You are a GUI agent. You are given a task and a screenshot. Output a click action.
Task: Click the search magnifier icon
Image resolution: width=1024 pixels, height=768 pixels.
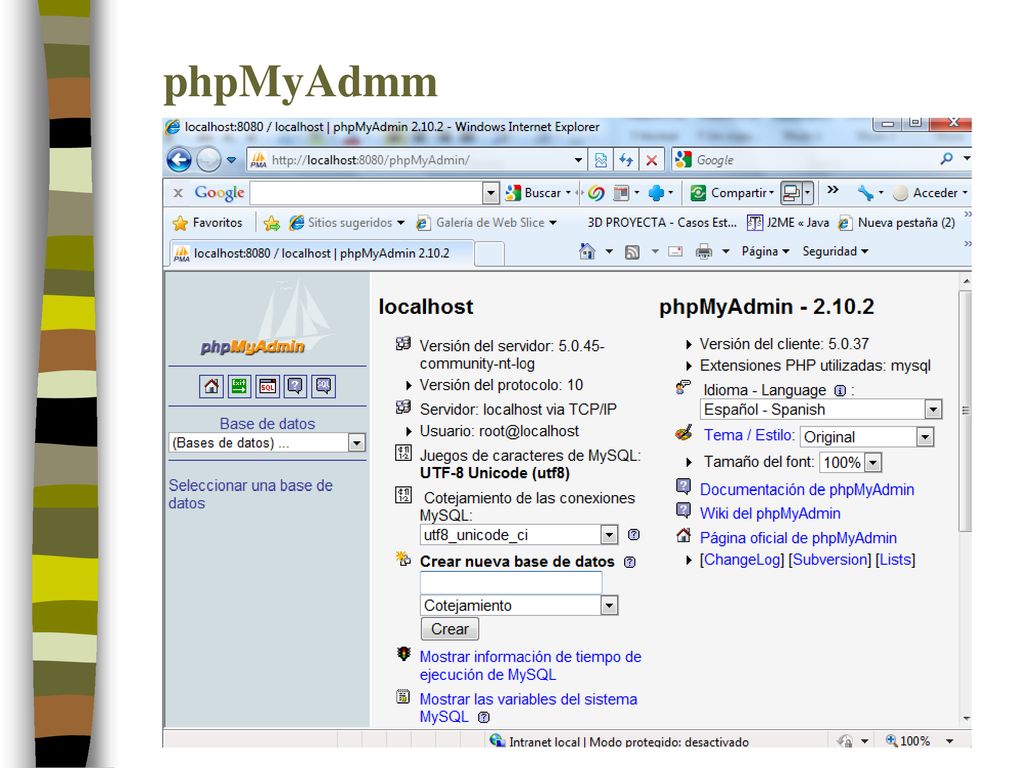(946, 159)
